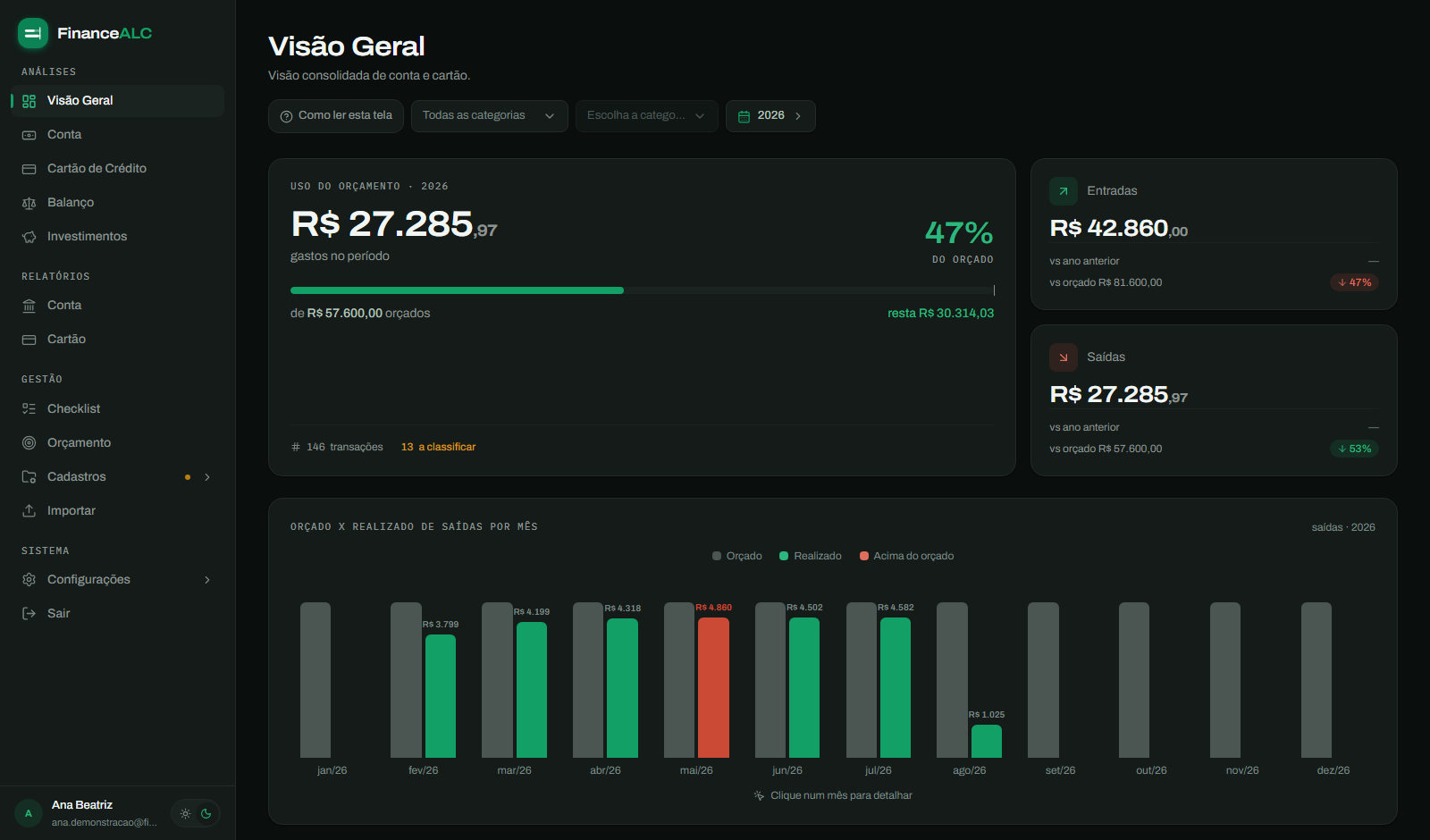1430x840 pixels.
Task: Click the FinanceALC logo icon
Action: (x=33, y=33)
